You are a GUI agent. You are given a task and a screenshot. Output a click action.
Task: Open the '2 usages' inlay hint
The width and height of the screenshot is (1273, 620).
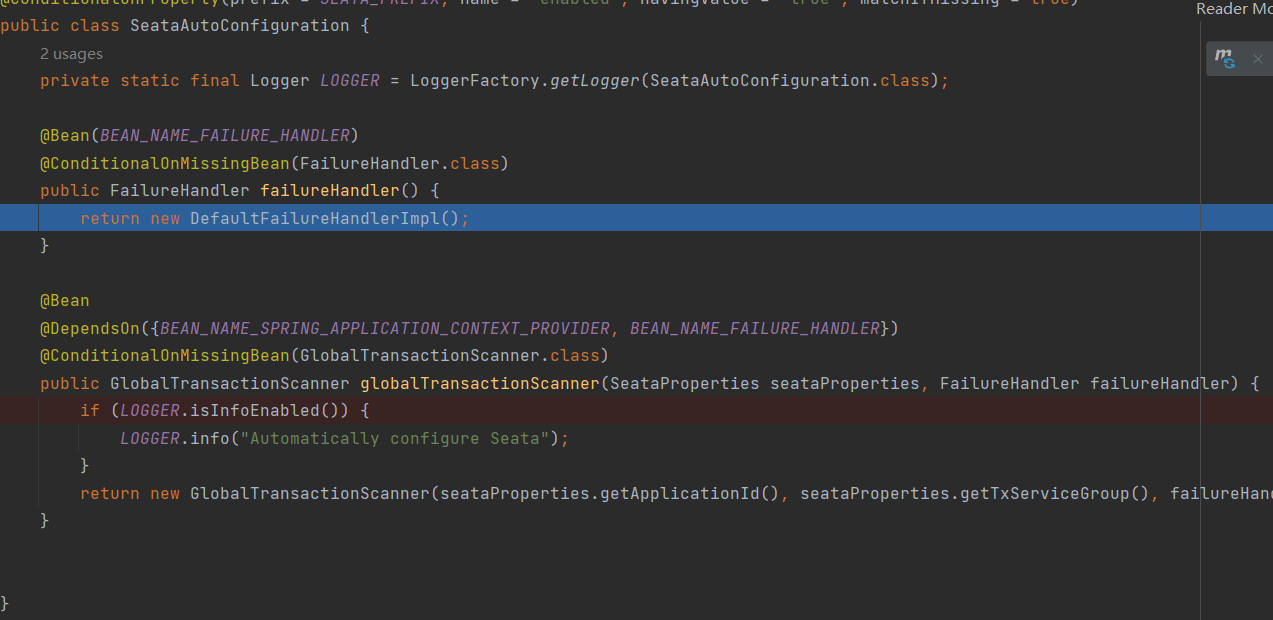coord(71,54)
